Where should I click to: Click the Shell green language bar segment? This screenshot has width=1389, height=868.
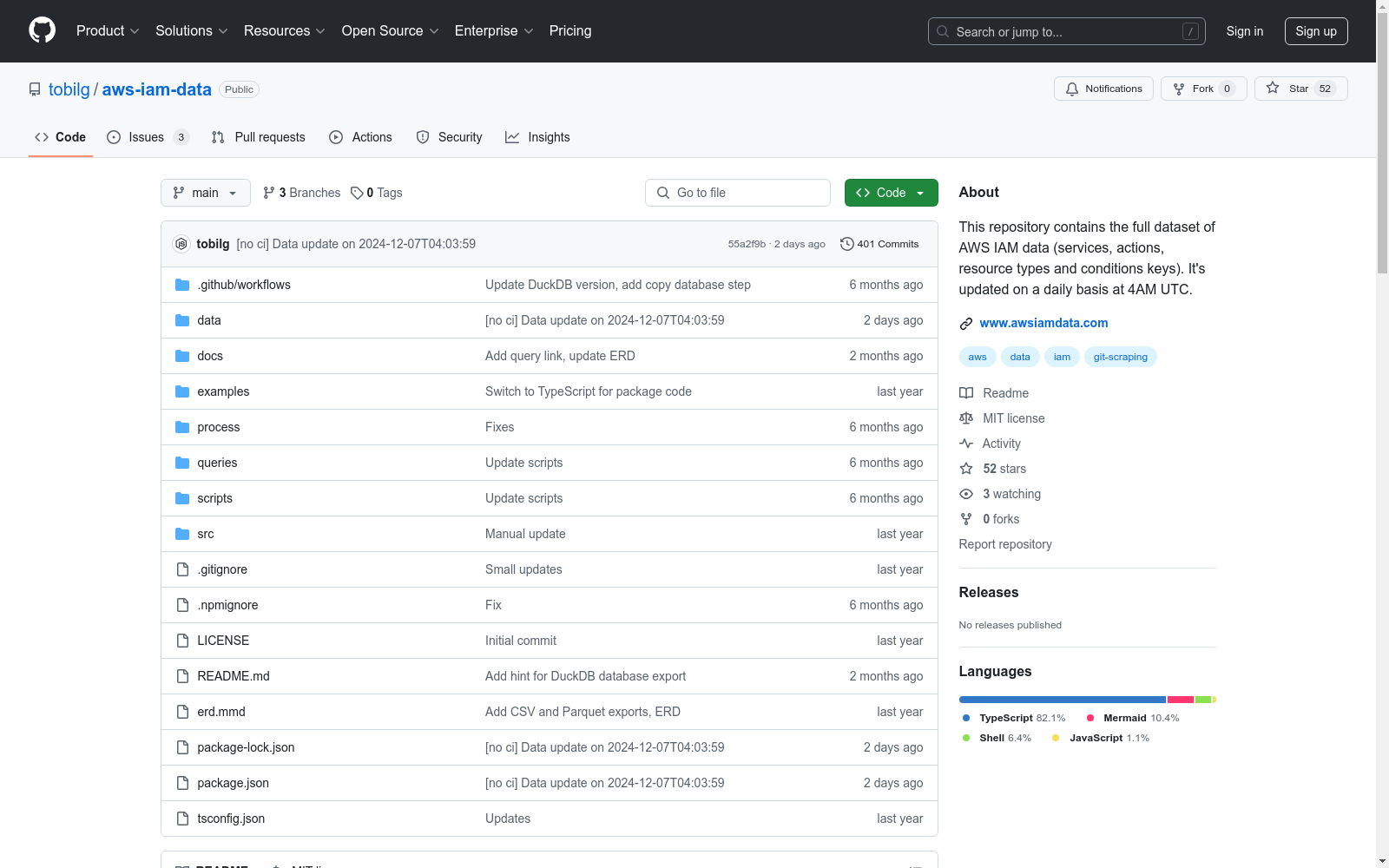(x=1203, y=700)
